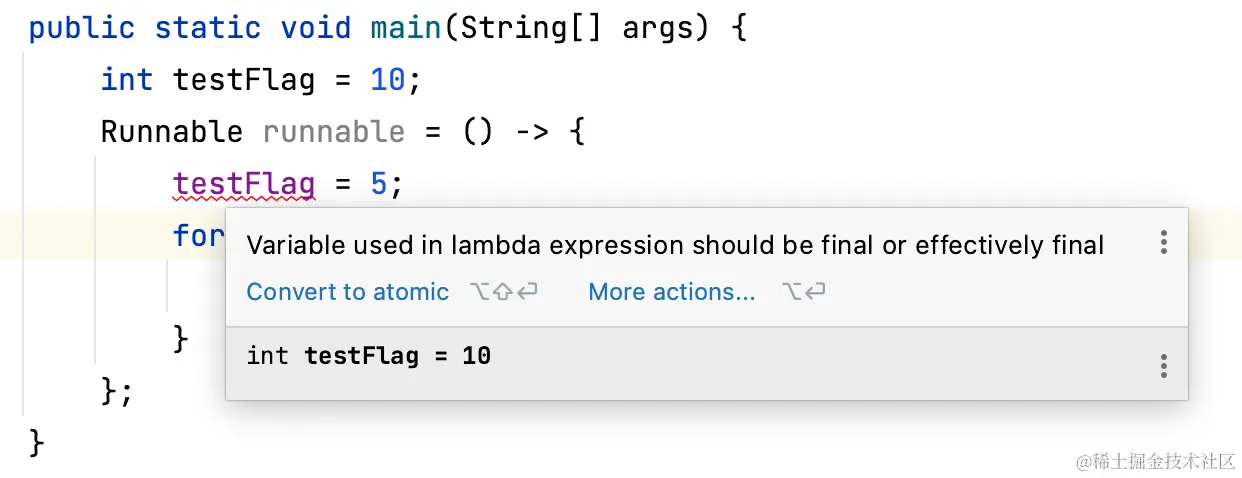The height and width of the screenshot is (478, 1242).
Task: Open the More actions... link
Action: coord(671,292)
